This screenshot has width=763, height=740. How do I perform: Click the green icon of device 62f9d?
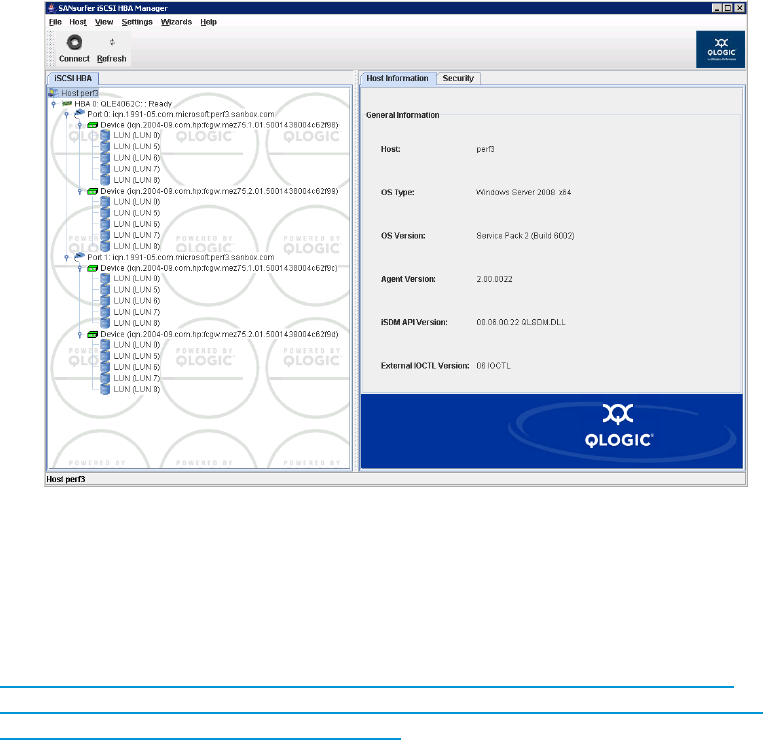coord(92,334)
